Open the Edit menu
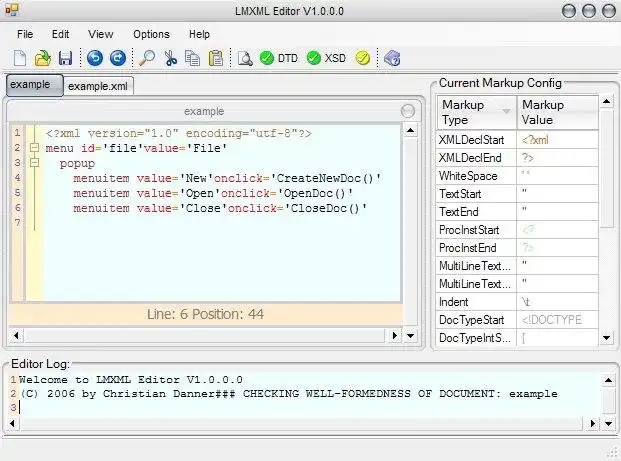Screen dimensions: 621x461 (60, 34)
